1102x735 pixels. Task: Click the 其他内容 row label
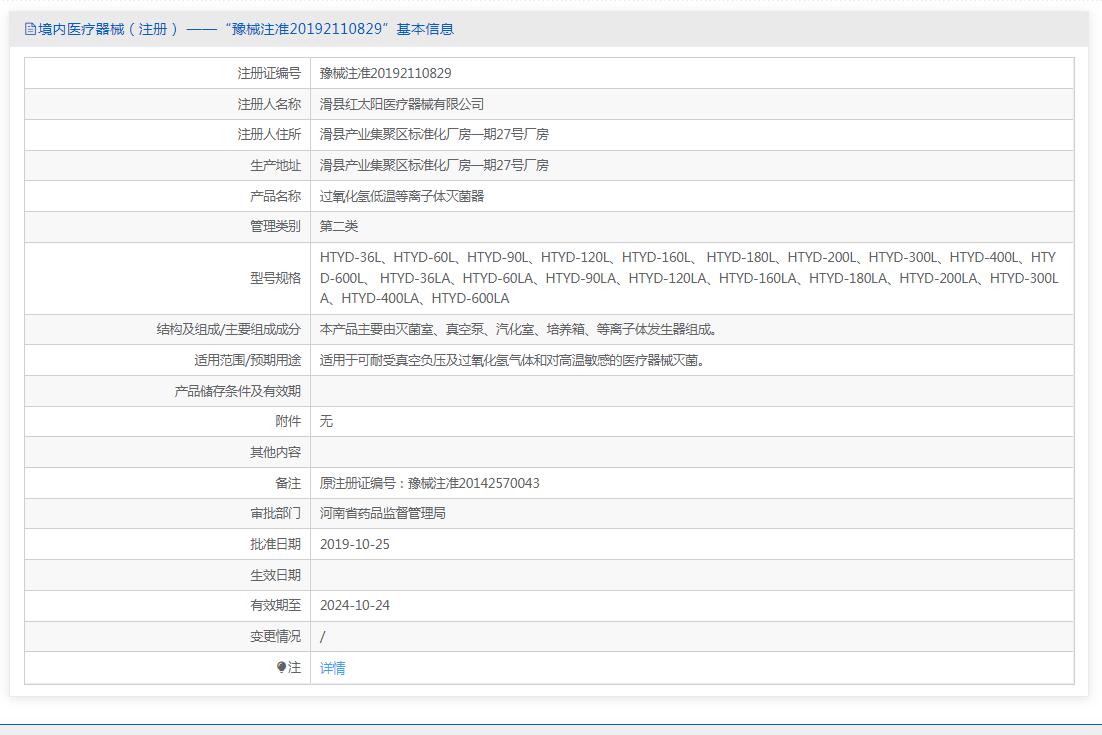pyautogui.click(x=275, y=452)
